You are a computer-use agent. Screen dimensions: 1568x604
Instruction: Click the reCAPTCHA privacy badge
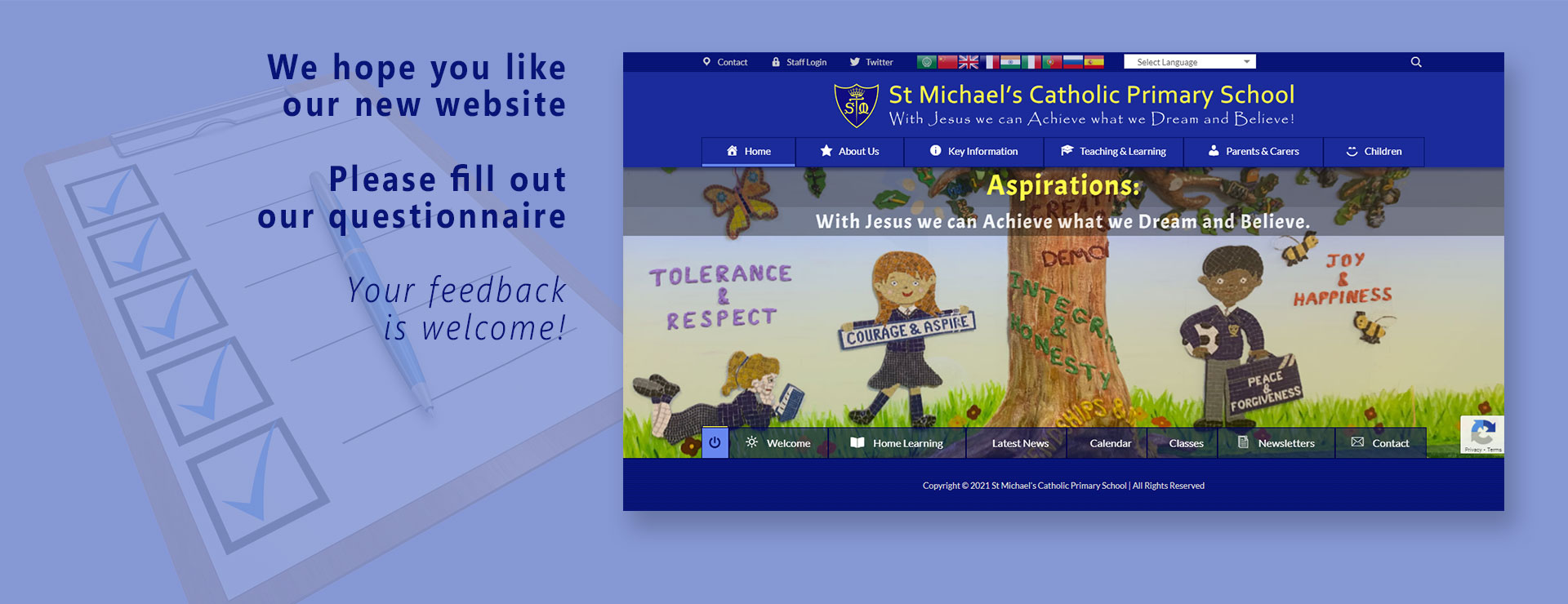click(x=1482, y=434)
